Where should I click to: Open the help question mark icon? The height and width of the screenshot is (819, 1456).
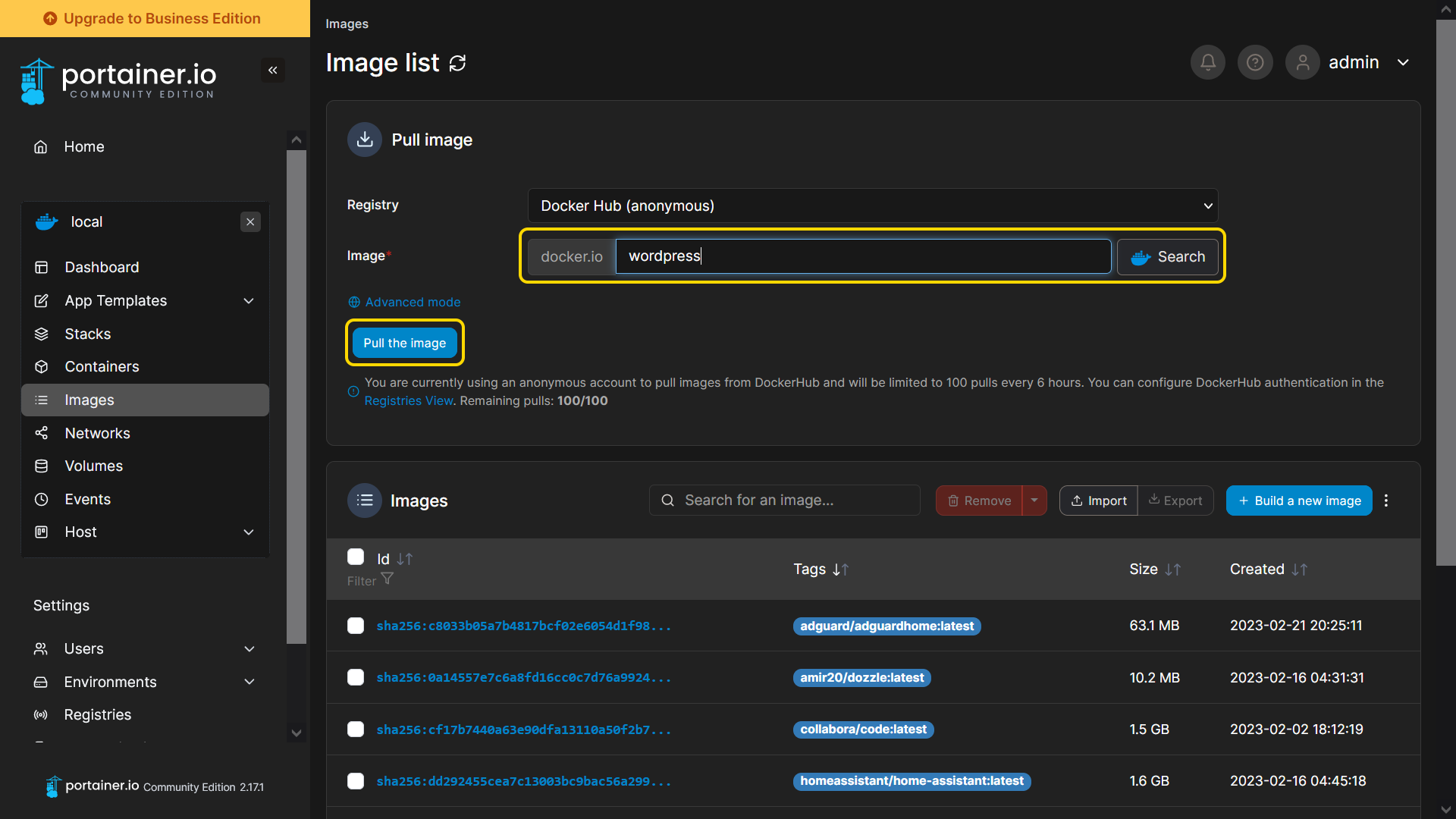pyautogui.click(x=1255, y=62)
